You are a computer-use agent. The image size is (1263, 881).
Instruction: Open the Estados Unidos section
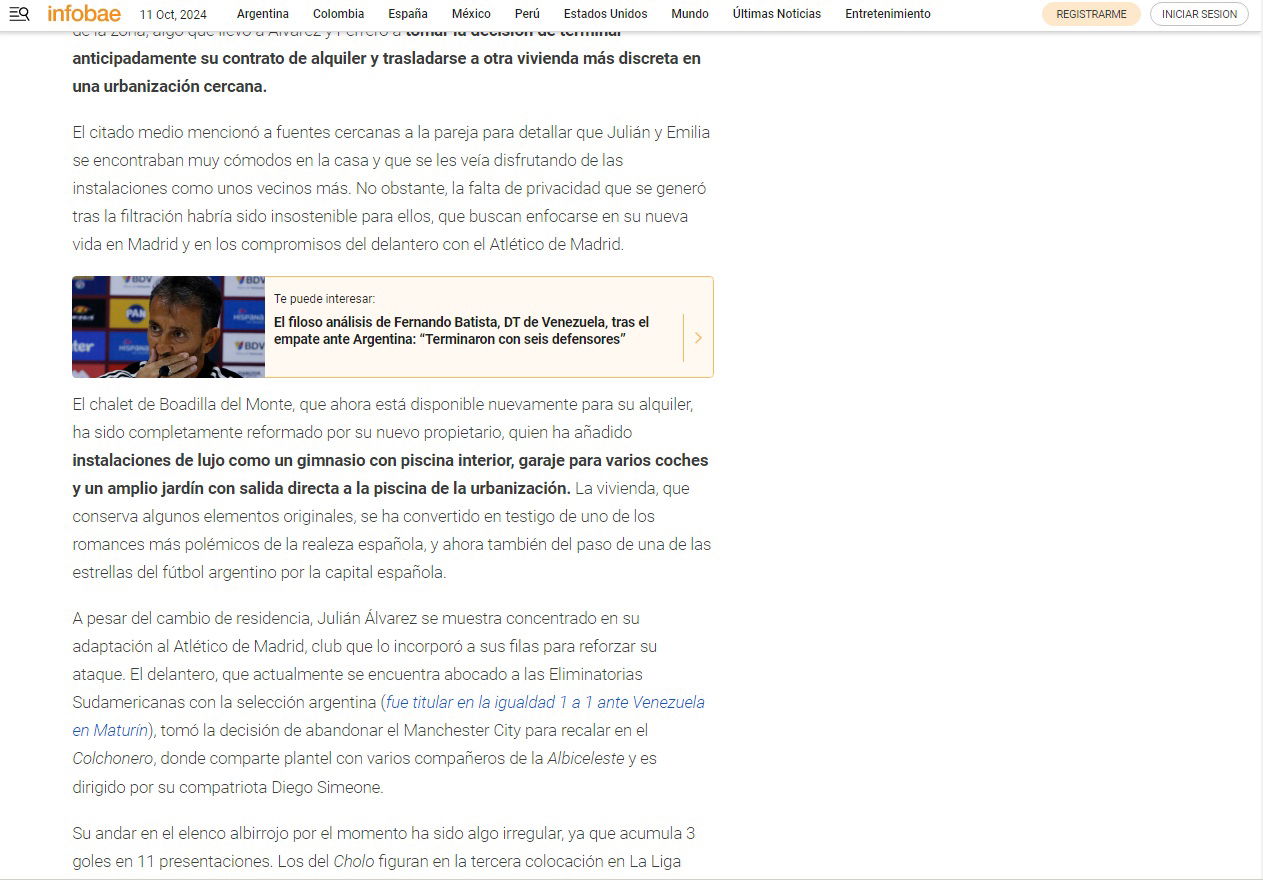pyautogui.click(x=605, y=14)
